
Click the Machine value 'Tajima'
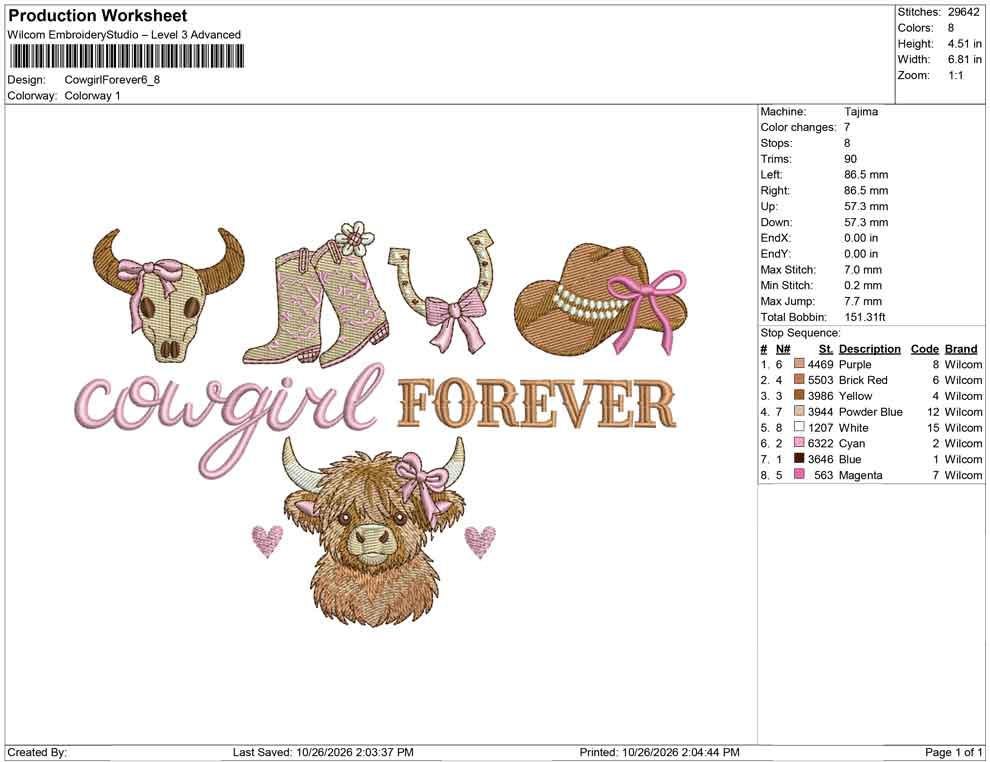[861, 111]
